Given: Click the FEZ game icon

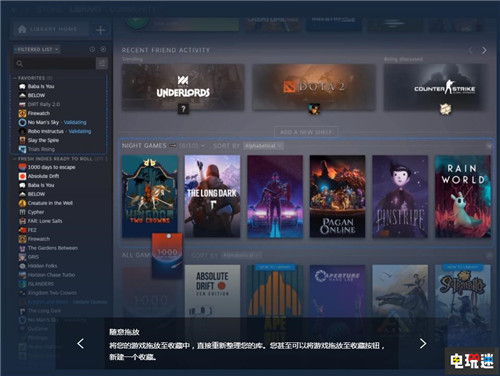Looking at the screenshot, I should coord(22,230).
